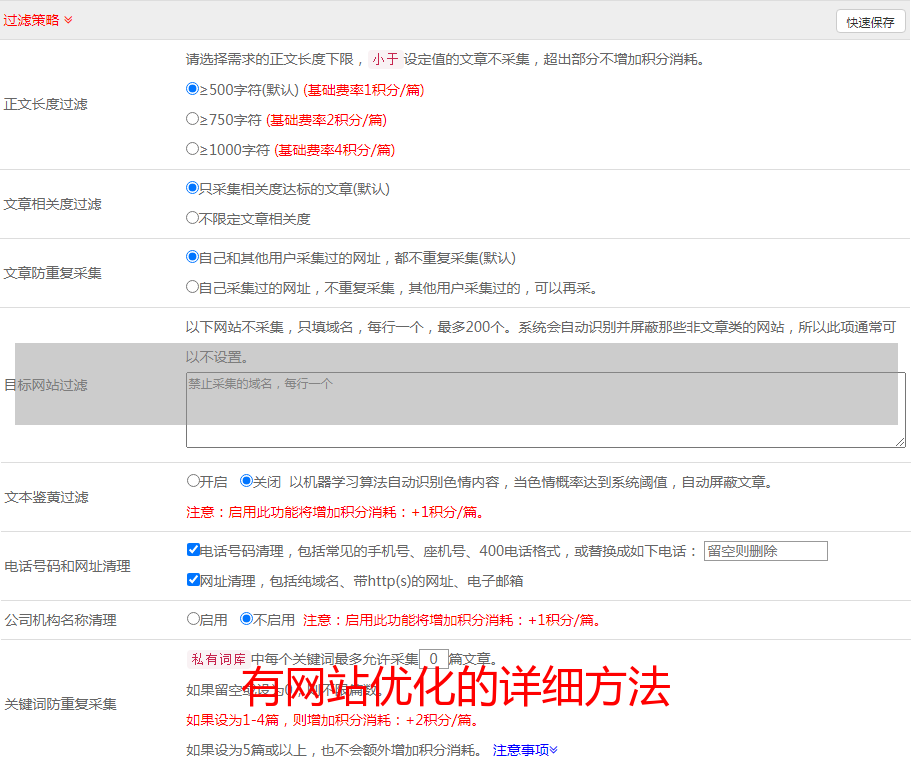Select 关闭 for 文本鉴黄过滤

pos(247,481)
